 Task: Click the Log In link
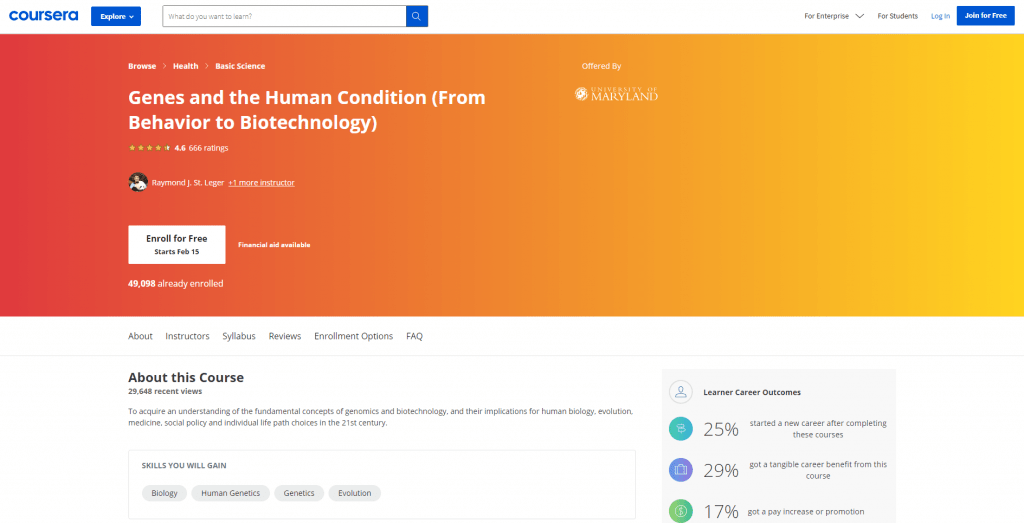click(940, 16)
